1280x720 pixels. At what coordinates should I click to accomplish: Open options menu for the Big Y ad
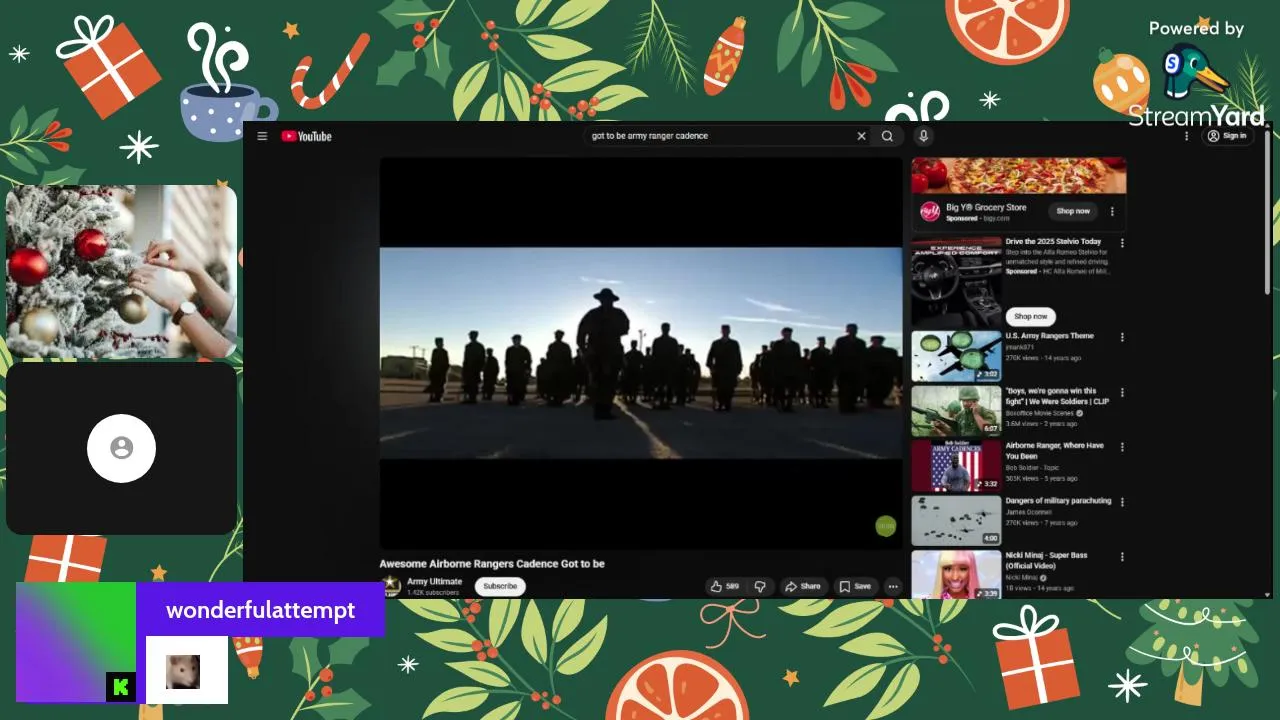point(1112,211)
